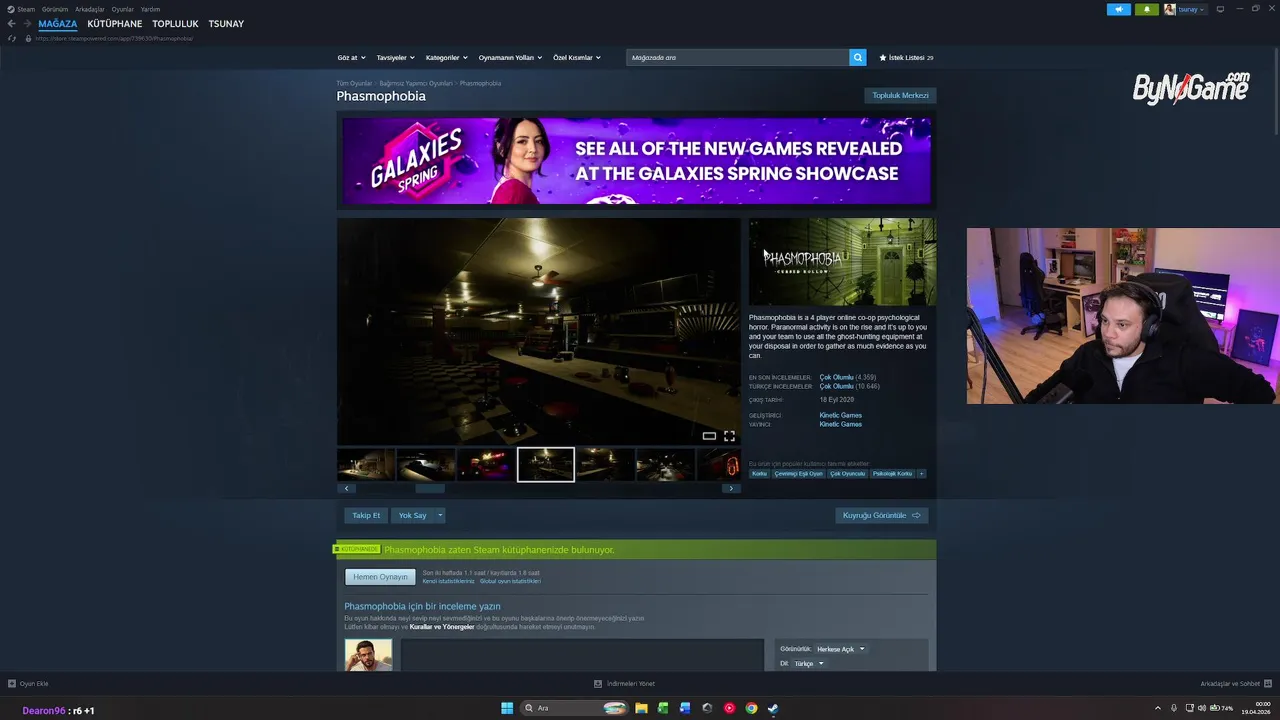1280x720 pixels.
Task: Open the Arkadaşlar menu
Action: pyautogui.click(x=90, y=9)
